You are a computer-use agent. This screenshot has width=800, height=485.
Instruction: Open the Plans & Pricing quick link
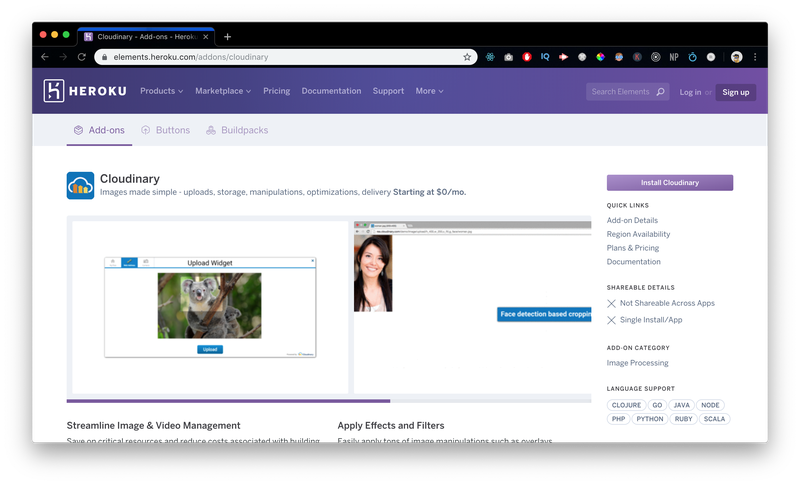pyautogui.click(x=633, y=248)
